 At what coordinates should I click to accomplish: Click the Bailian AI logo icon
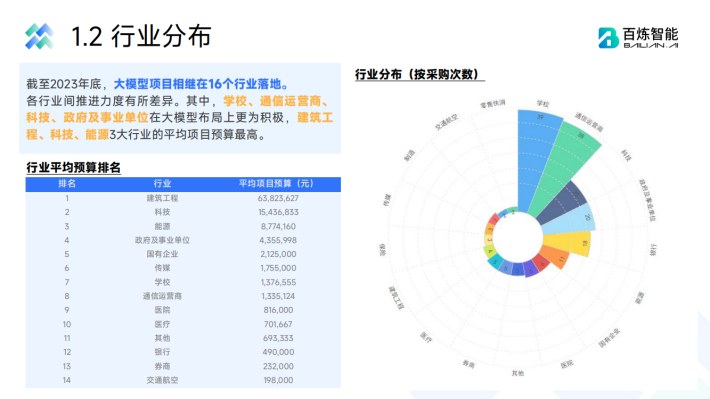coord(608,38)
